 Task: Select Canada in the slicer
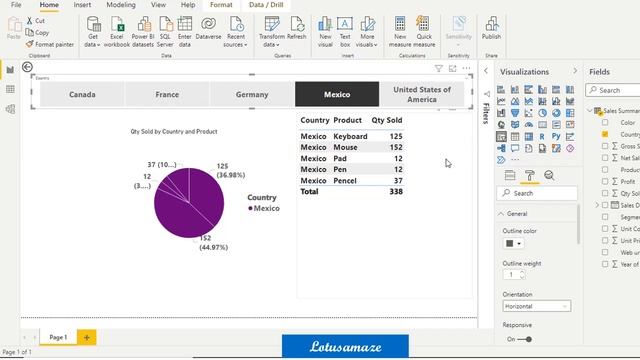point(82,94)
